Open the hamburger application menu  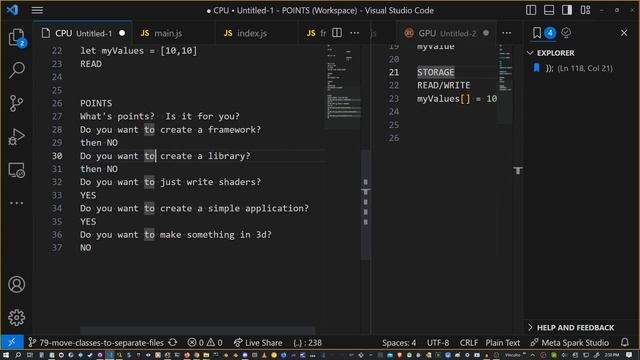[x=37, y=10]
